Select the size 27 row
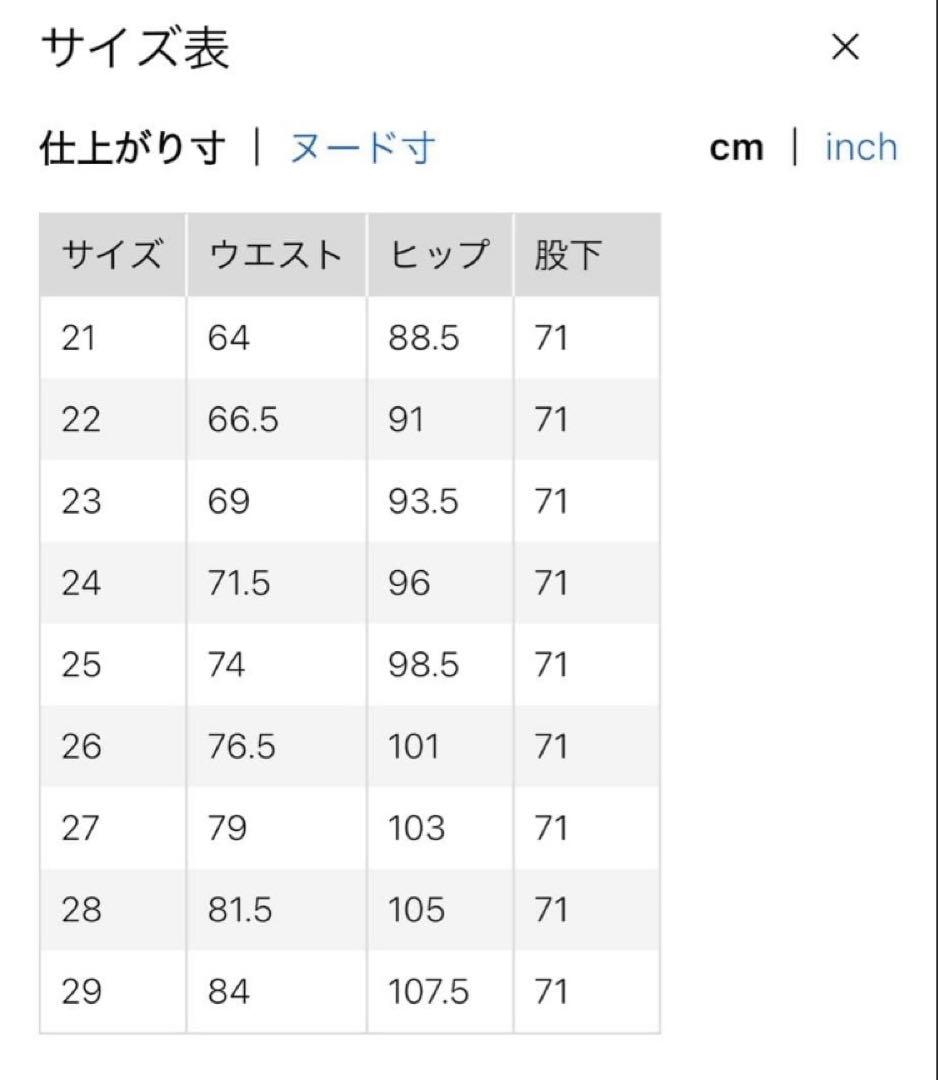The width and height of the screenshot is (938, 1080). click(81, 828)
